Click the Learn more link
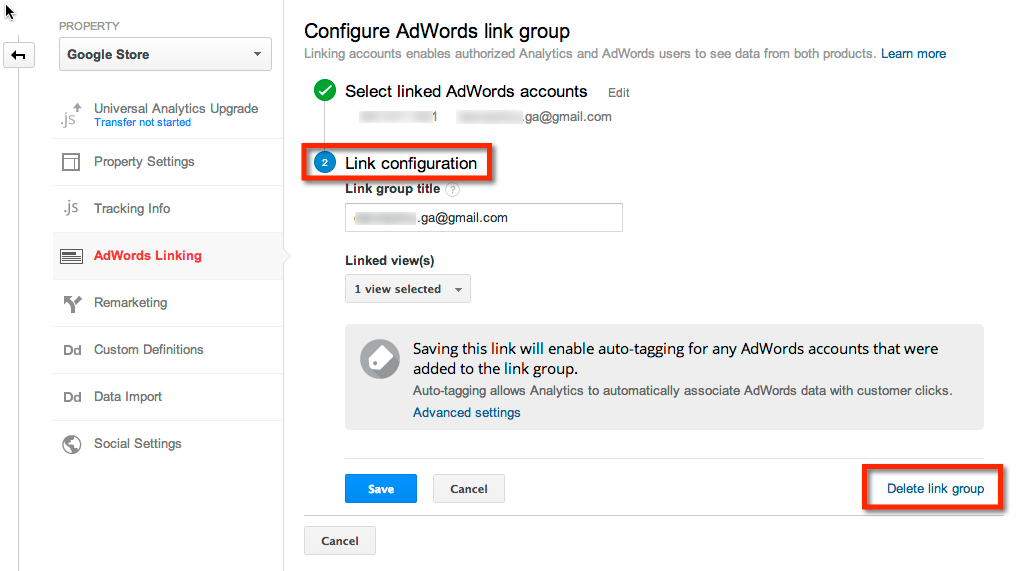Image resolution: width=1023 pixels, height=571 pixels. [x=913, y=54]
